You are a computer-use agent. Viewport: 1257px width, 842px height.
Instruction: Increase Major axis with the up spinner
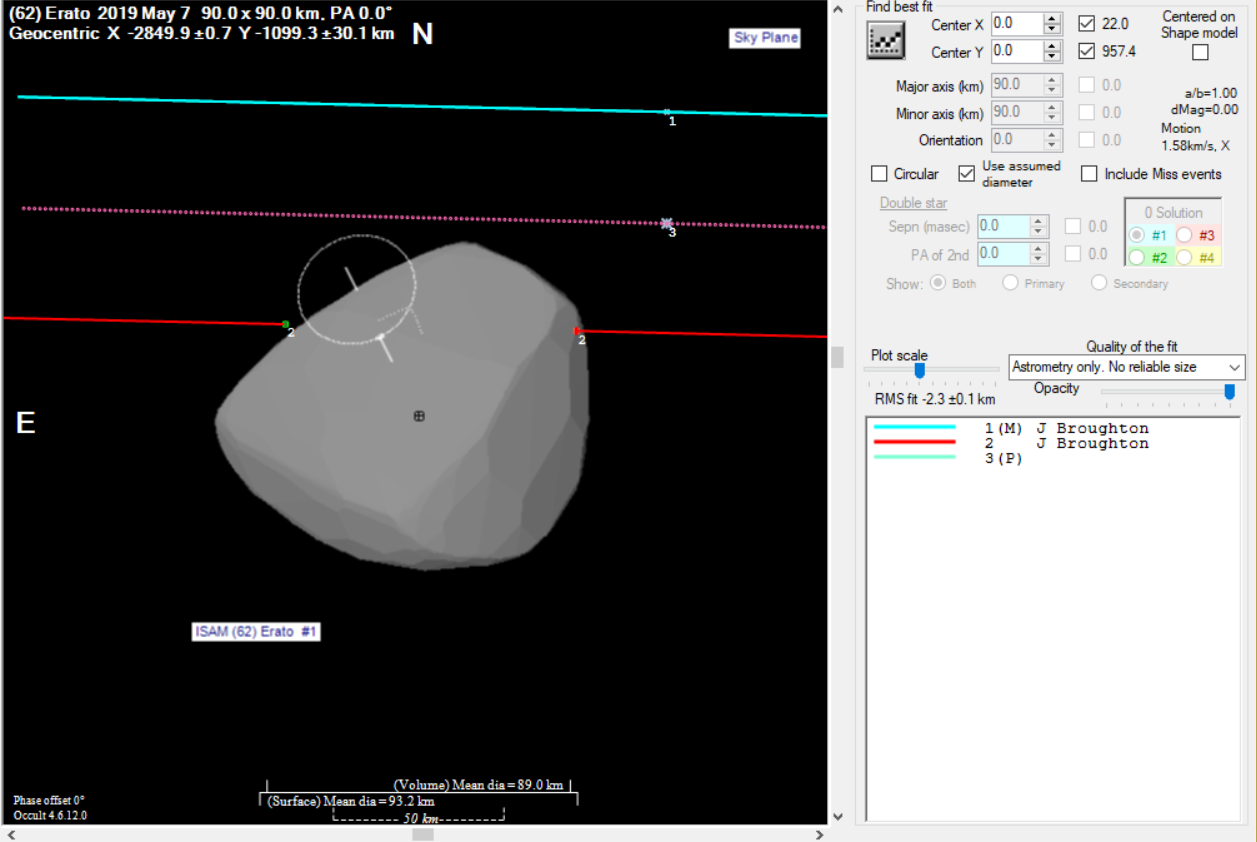[x=1052, y=81]
